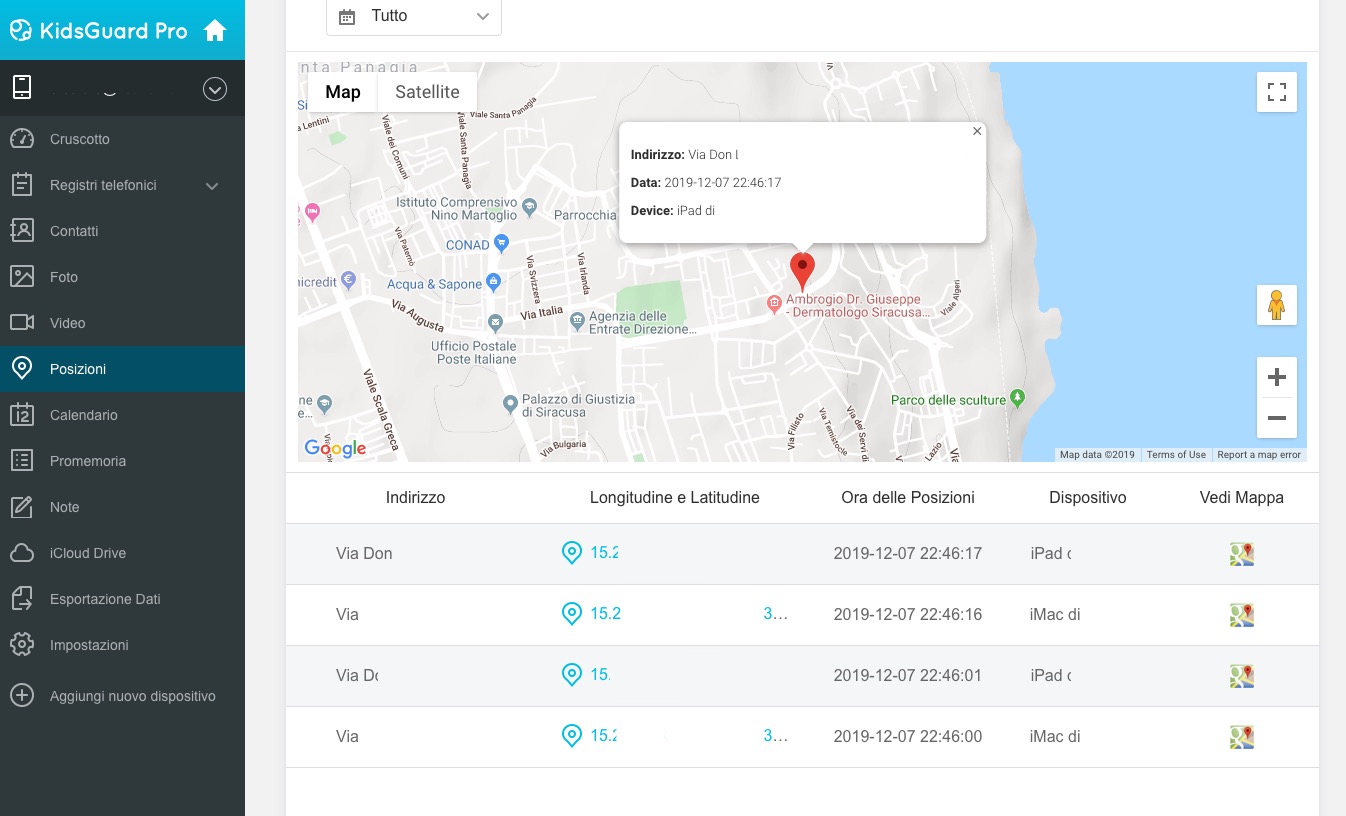Click the red location marker on map
The width and height of the screenshot is (1346, 816).
click(x=802, y=271)
